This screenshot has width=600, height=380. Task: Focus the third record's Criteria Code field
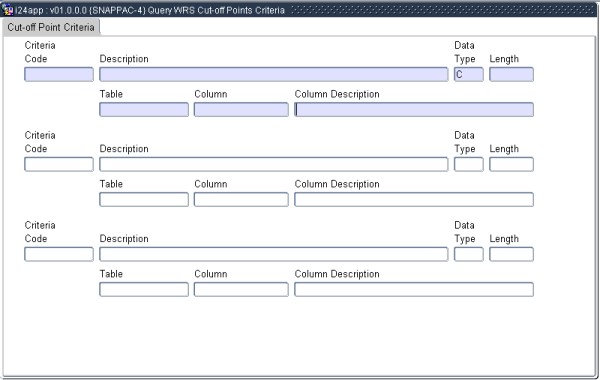coord(59,254)
